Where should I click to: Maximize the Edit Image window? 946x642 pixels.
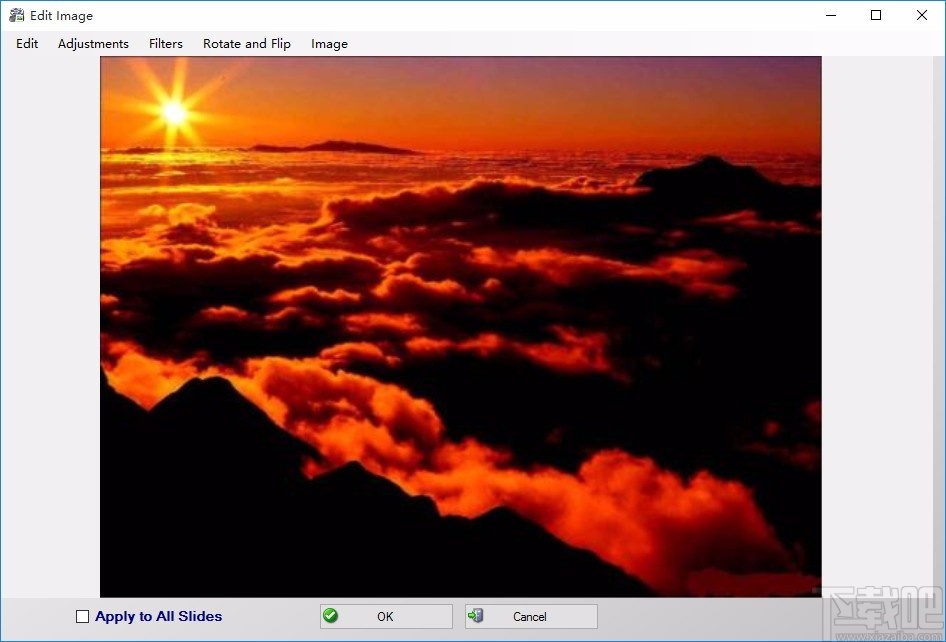(876, 15)
